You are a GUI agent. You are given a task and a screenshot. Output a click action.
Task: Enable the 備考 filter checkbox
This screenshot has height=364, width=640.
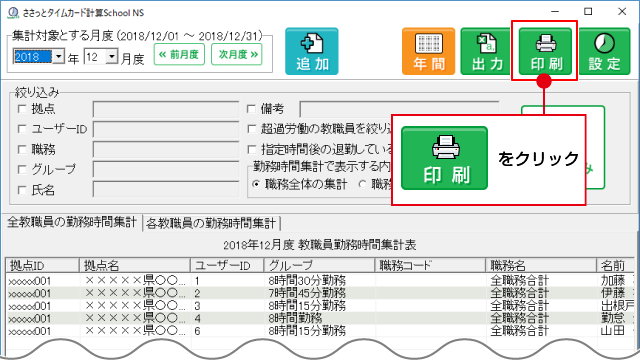coord(251,109)
